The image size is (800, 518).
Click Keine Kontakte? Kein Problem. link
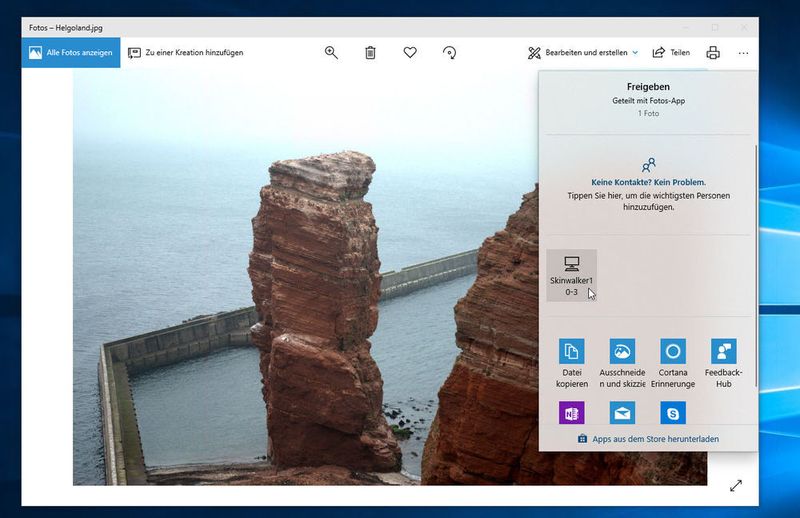point(648,182)
